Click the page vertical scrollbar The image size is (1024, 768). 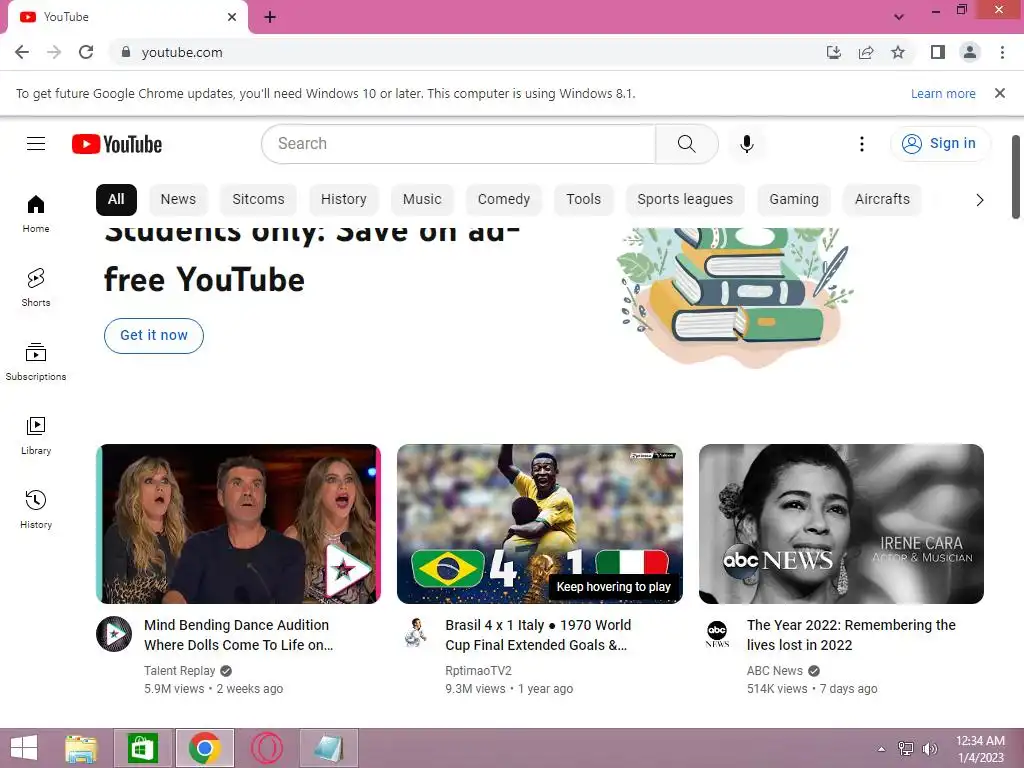(x=1016, y=178)
